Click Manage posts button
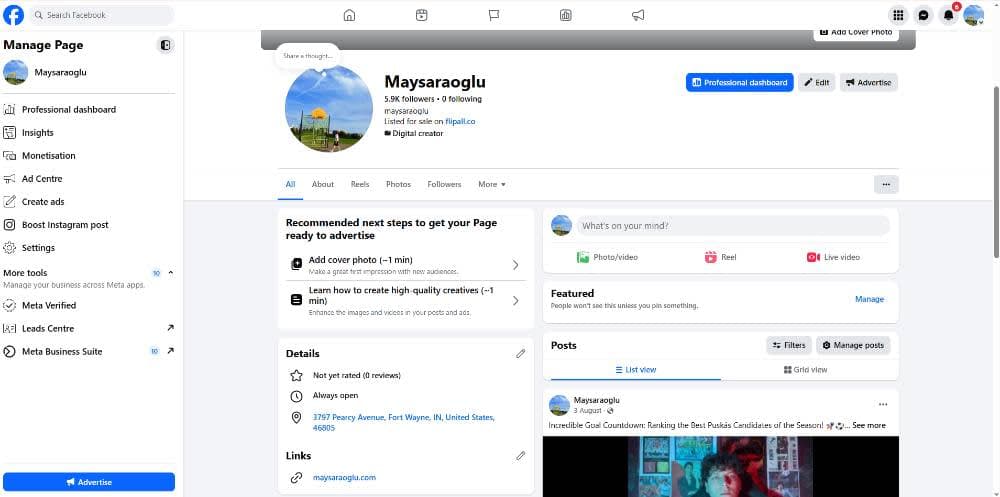The height and width of the screenshot is (497, 1000). (853, 345)
